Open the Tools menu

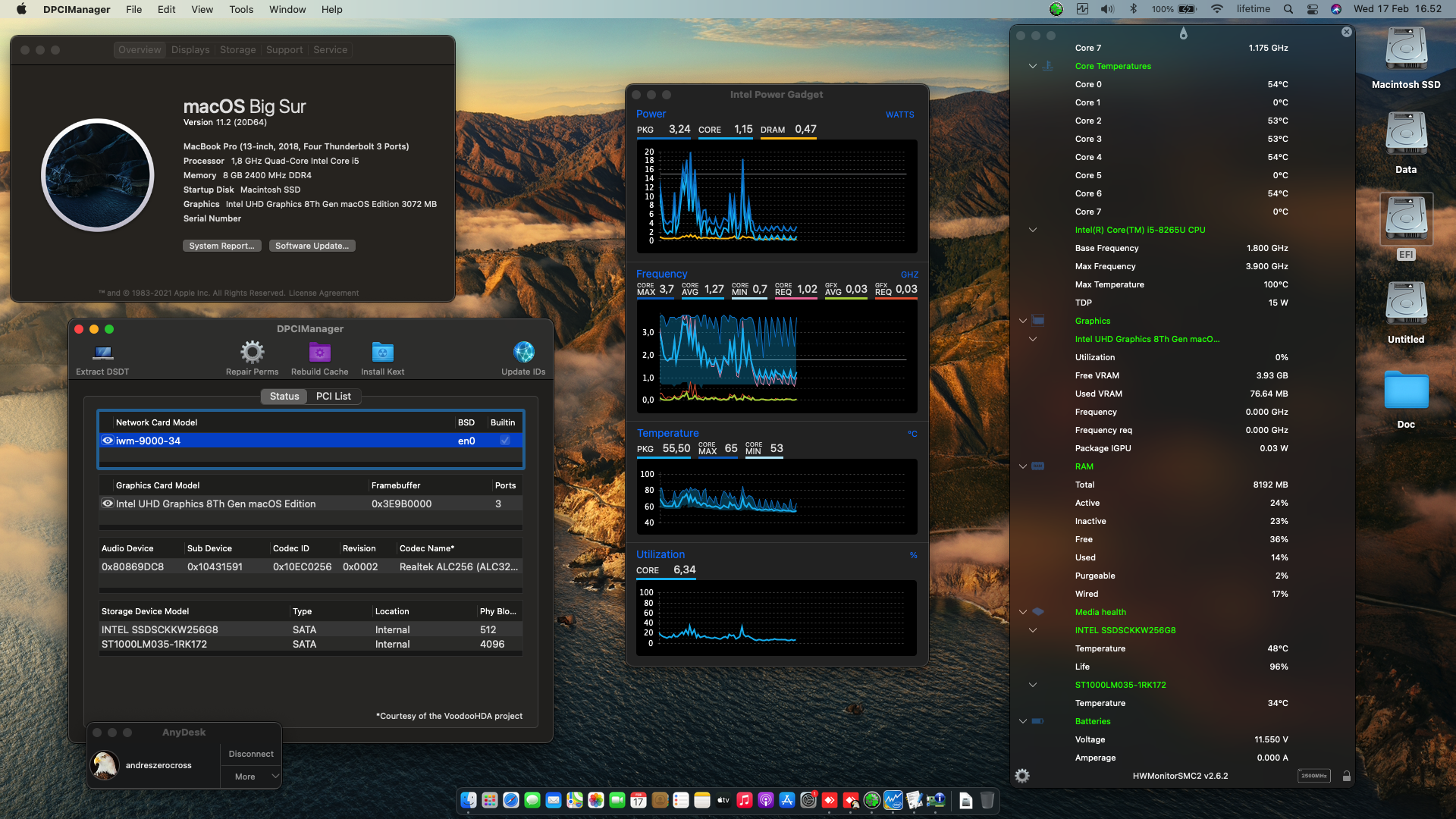(241, 9)
